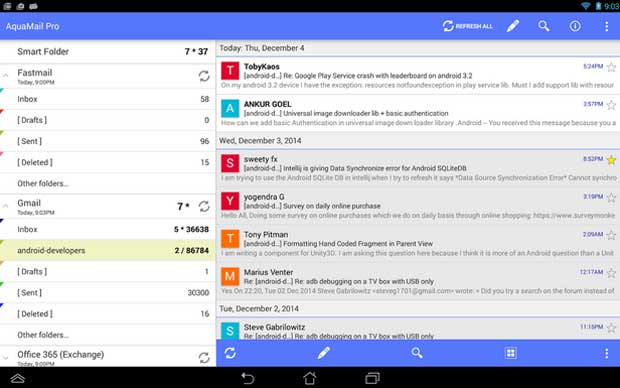Refresh the Gmail account
The image size is (620, 388).
point(204,206)
